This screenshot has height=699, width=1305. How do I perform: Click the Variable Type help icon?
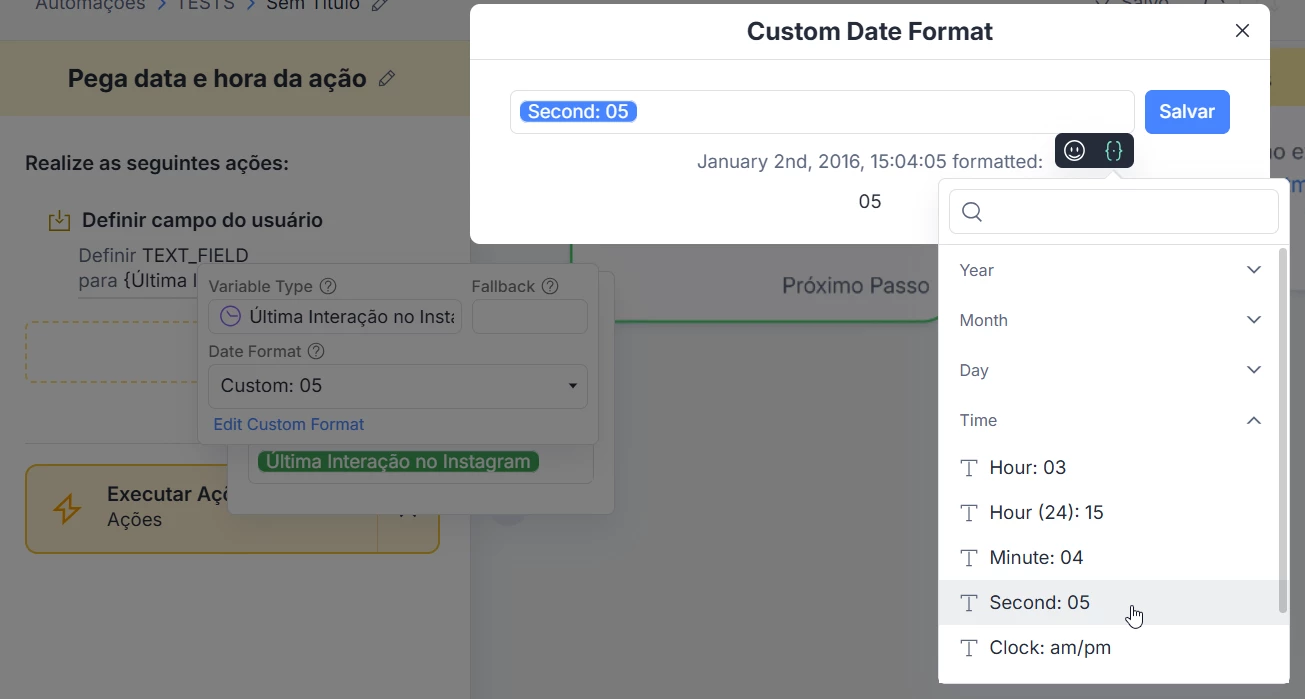point(328,287)
